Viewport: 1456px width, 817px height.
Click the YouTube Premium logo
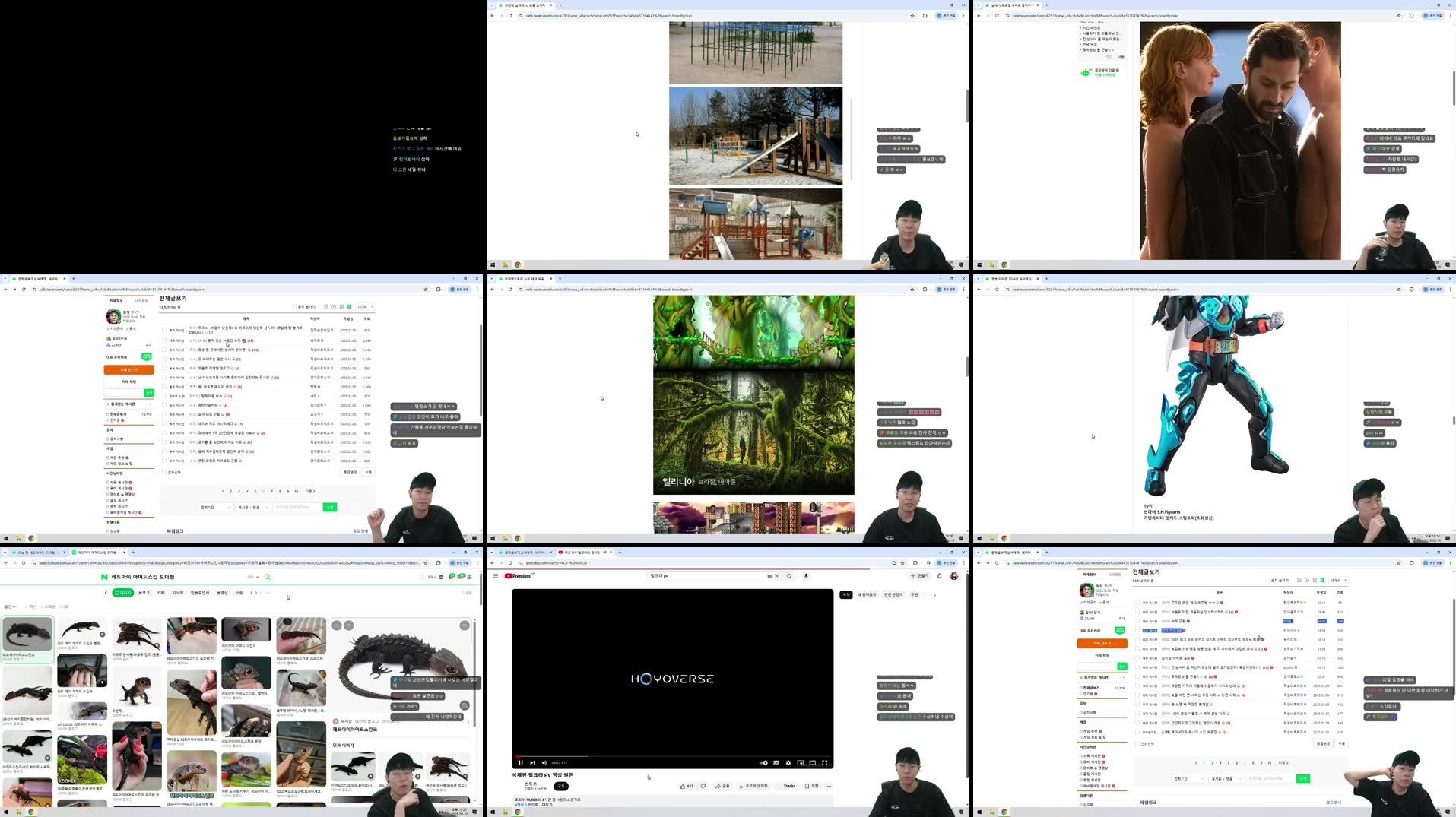518,576
